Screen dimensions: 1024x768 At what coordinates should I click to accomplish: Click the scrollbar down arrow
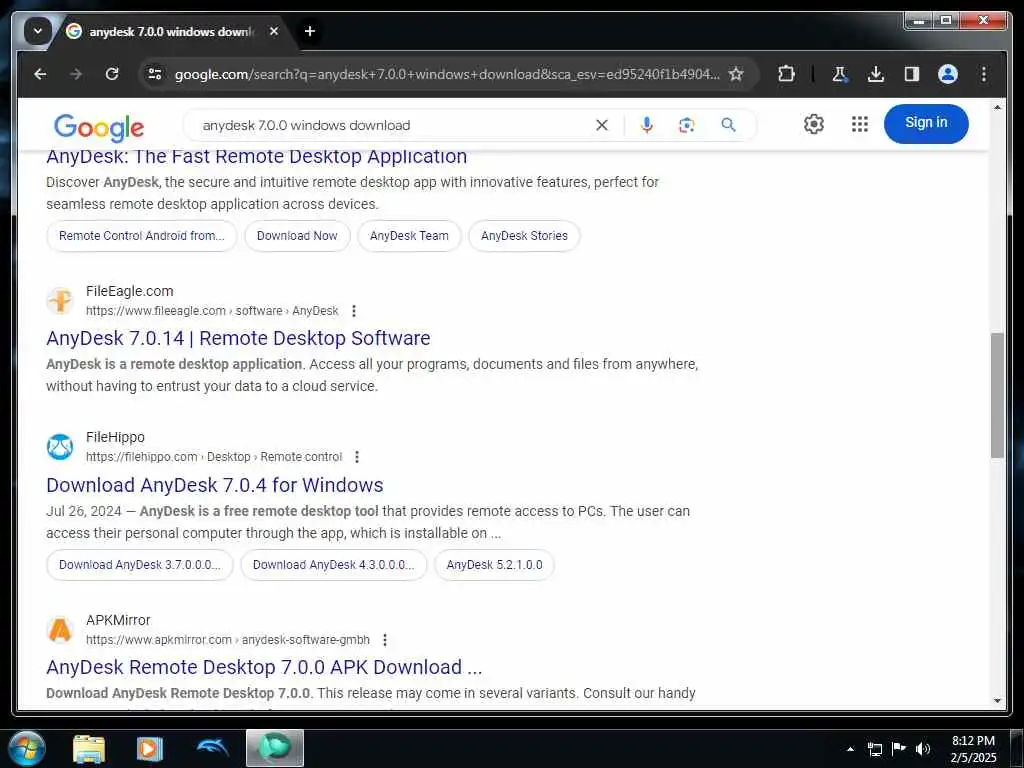pos(997,701)
